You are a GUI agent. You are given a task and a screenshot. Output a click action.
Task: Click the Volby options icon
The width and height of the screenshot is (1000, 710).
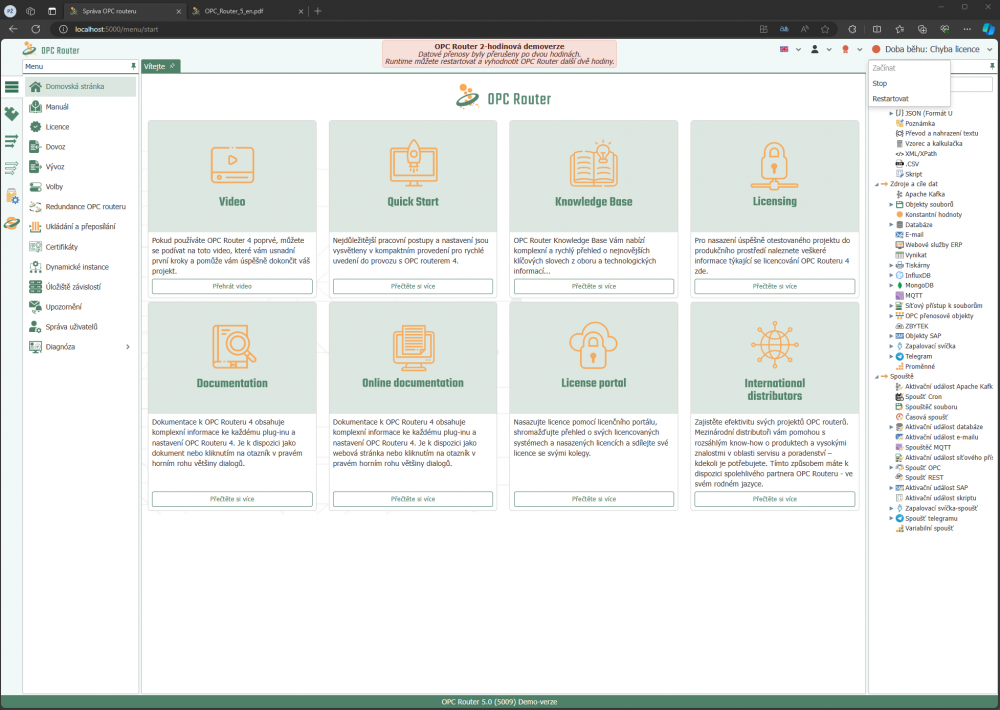[x=36, y=187]
